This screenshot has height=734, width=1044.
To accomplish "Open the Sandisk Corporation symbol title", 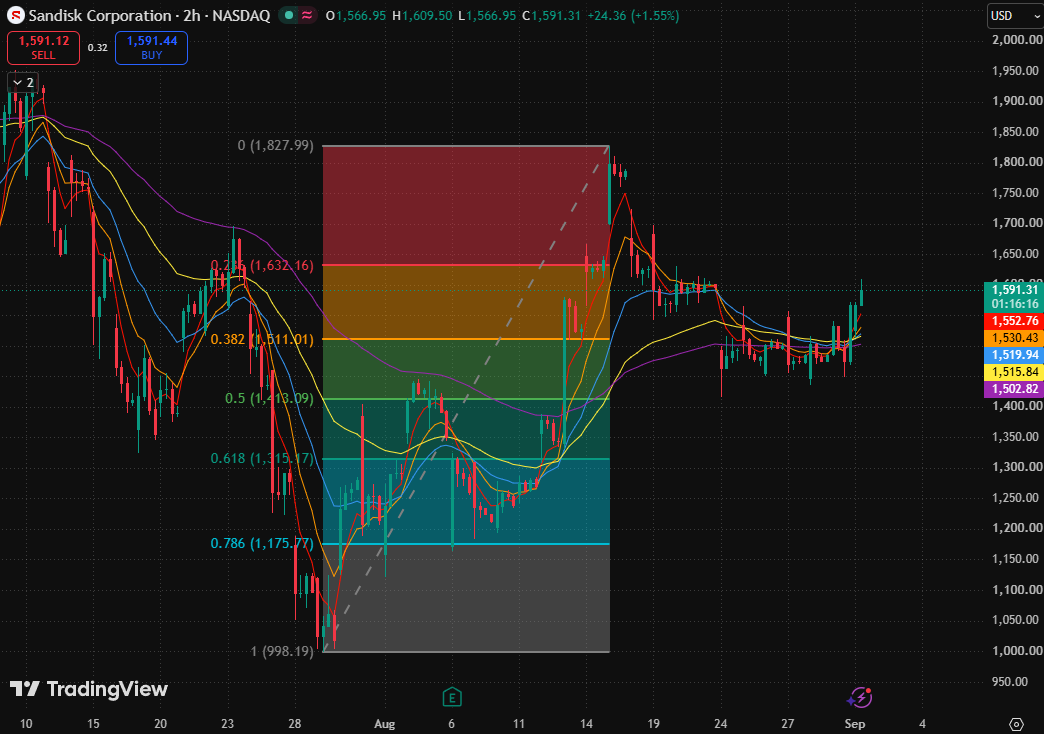I will click(149, 15).
